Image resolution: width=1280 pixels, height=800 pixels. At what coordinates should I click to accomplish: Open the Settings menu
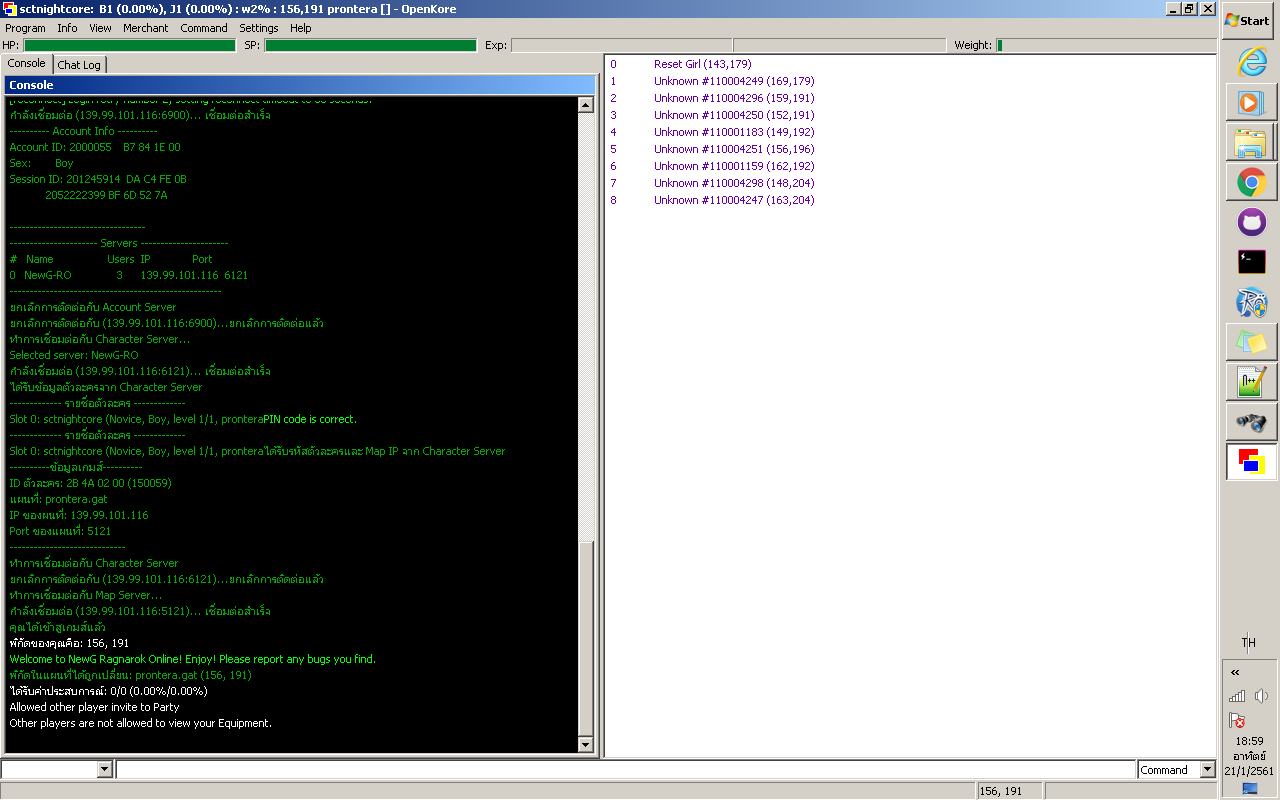258,28
